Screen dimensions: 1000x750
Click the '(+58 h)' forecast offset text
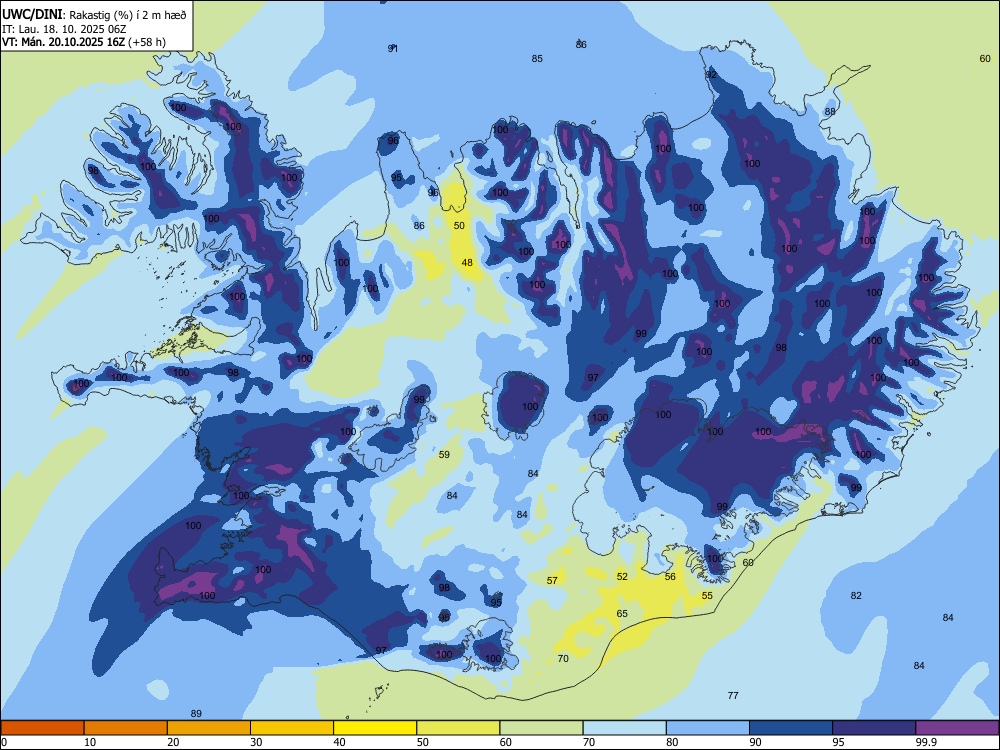click(147, 42)
